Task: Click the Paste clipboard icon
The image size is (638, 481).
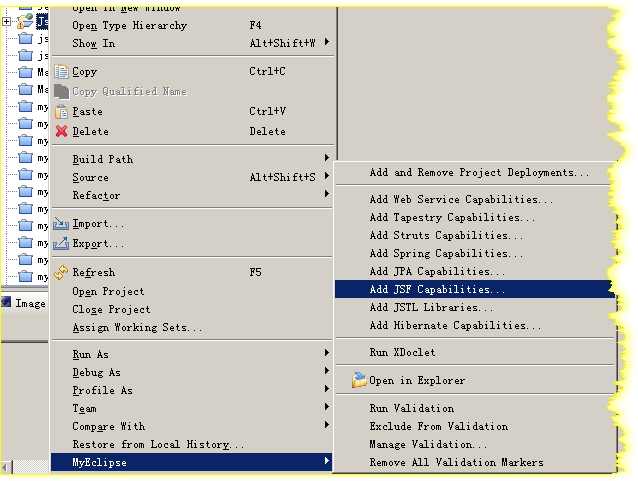Action: pos(61,111)
